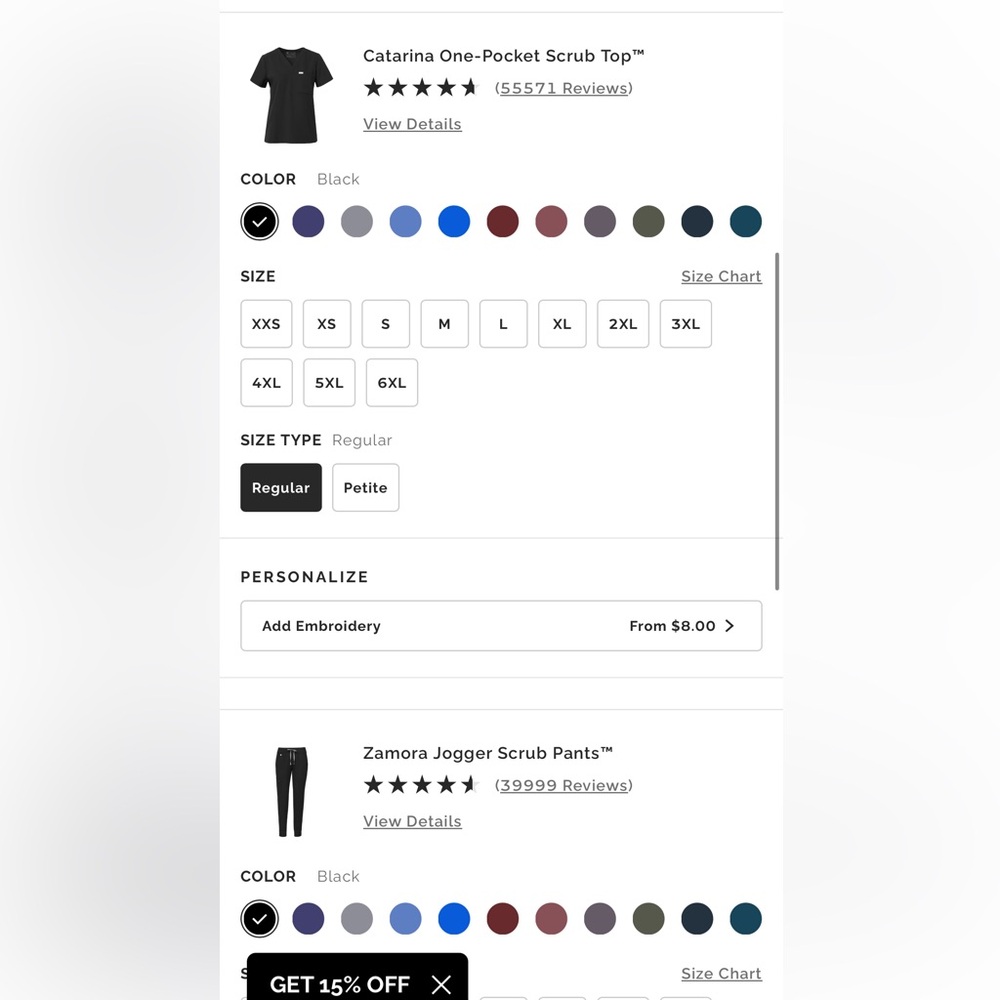Image resolution: width=1000 pixels, height=1000 pixels.
Task: Select the bright royal blue top color
Action: coord(454,221)
